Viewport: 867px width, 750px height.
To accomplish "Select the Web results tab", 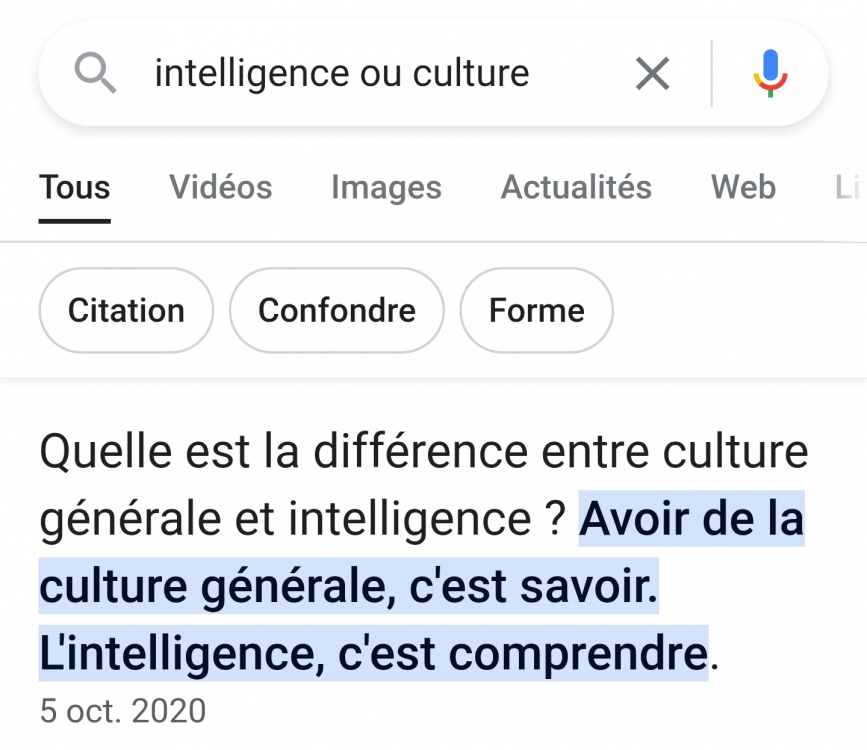I will point(743,188).
